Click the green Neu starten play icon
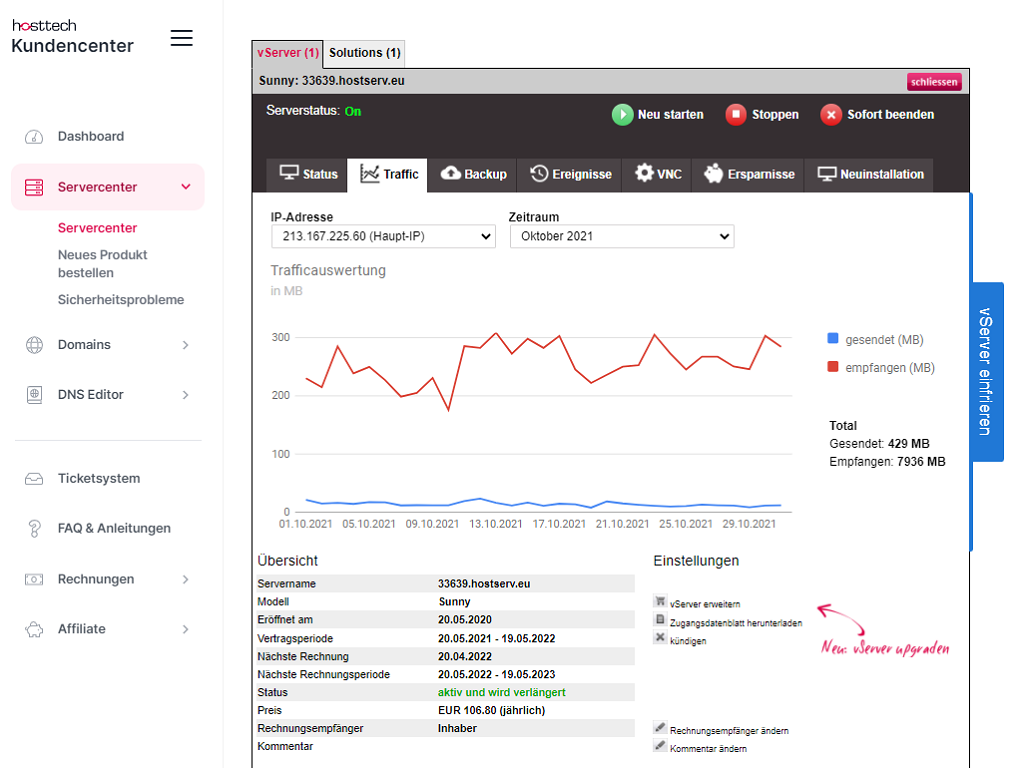 point(622,115)
